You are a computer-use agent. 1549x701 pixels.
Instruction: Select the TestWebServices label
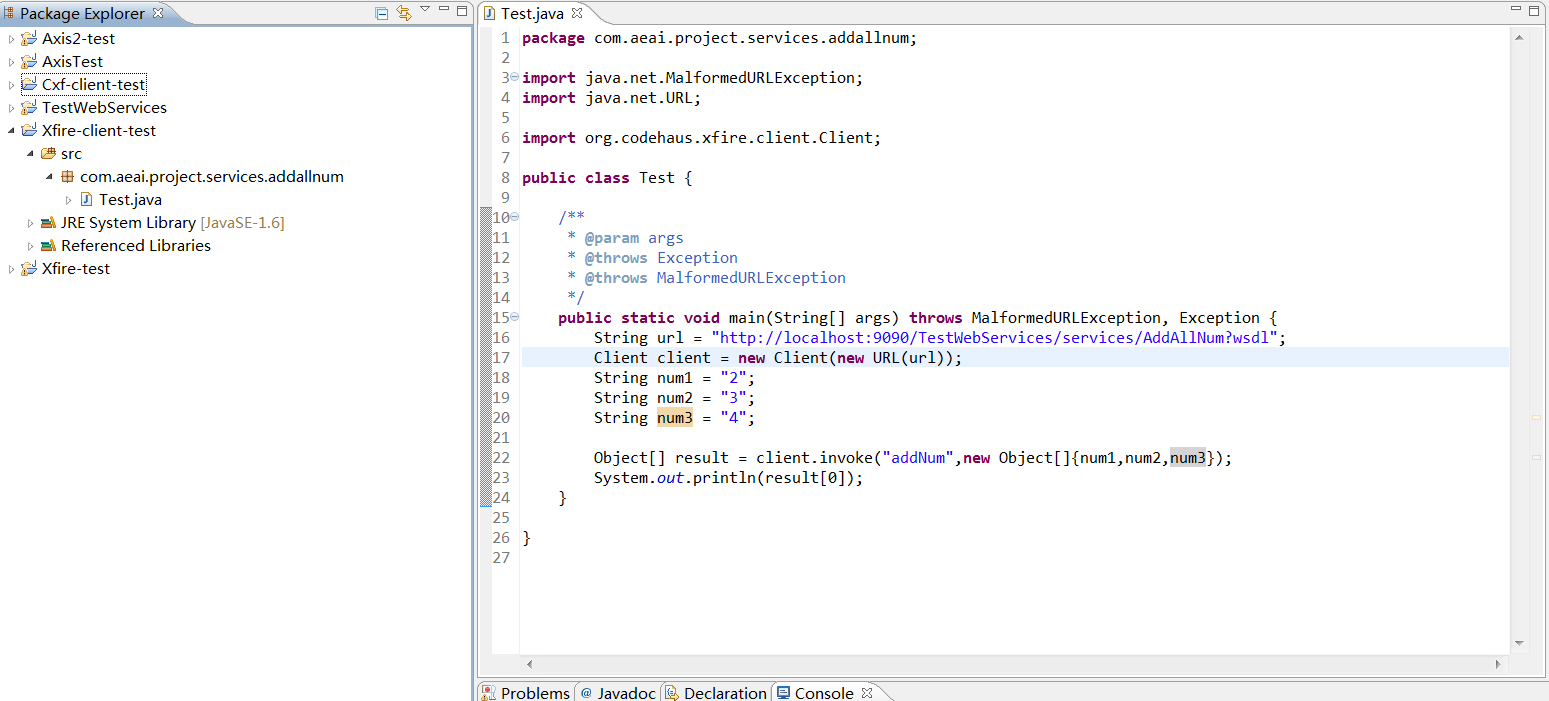coord(104,108)
